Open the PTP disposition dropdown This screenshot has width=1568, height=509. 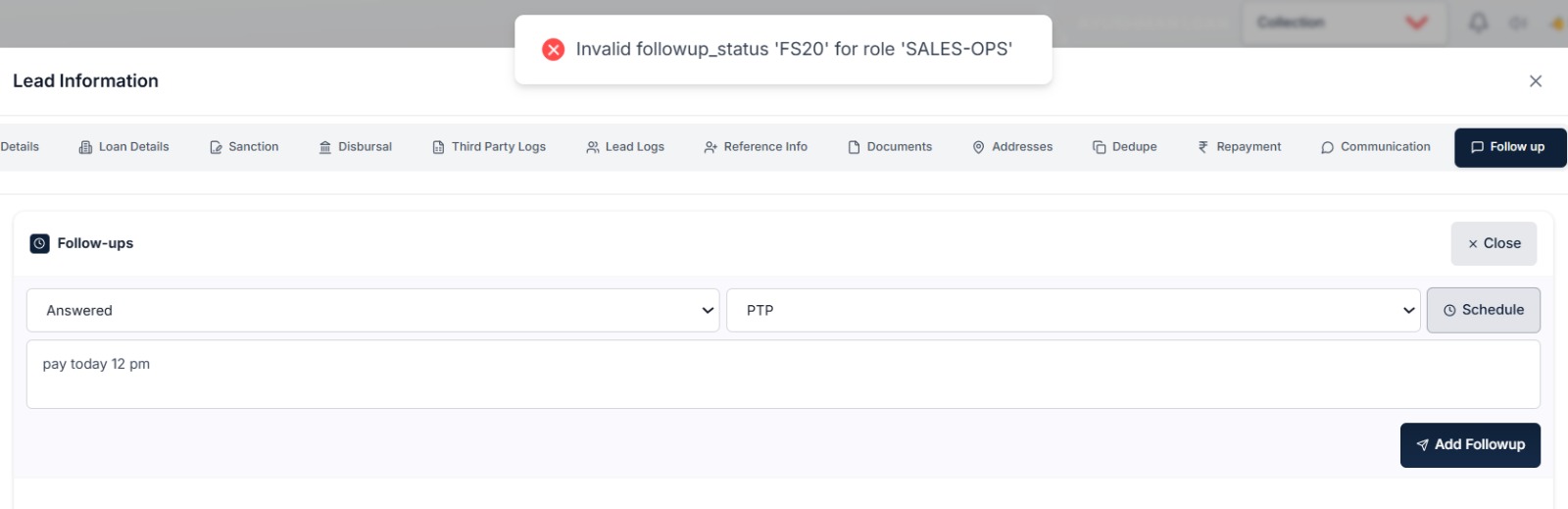[1073, 310]
